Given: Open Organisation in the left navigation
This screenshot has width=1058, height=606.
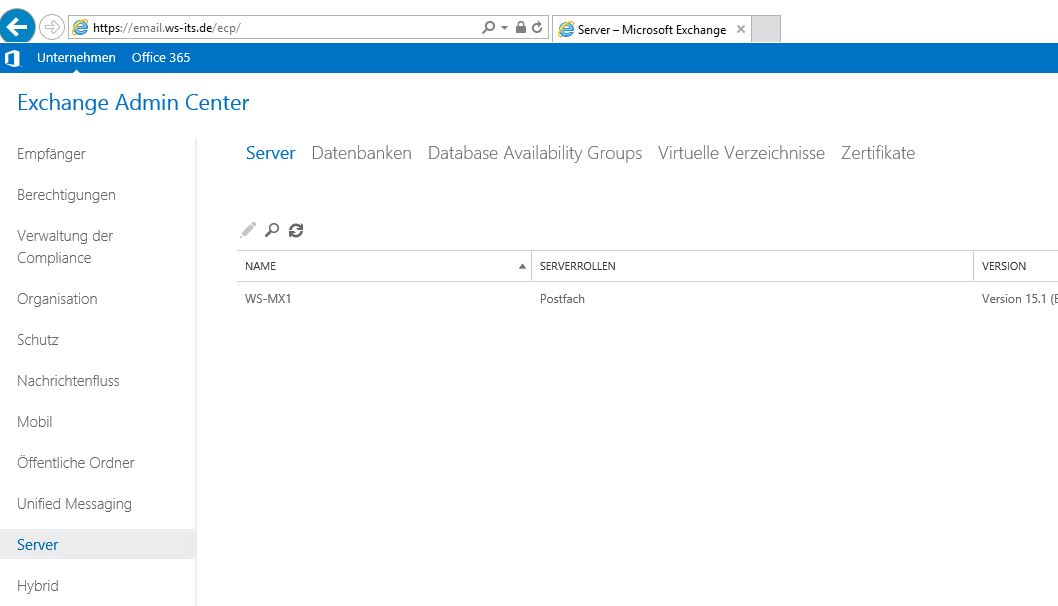Looking at the screenshot, I should pyautogui.click(x=57, y=299).
